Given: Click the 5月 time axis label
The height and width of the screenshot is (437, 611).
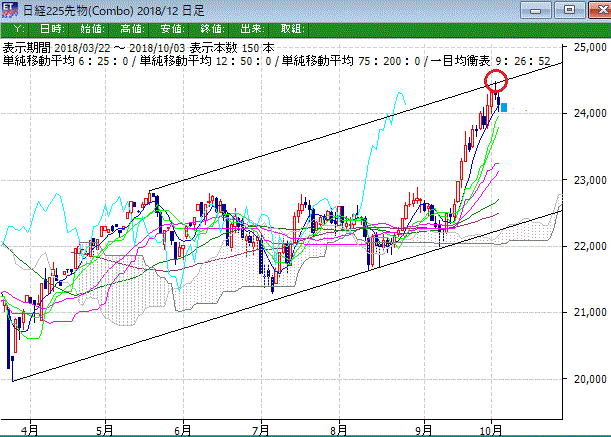Looking at the screenshot, I should (105, 430).
